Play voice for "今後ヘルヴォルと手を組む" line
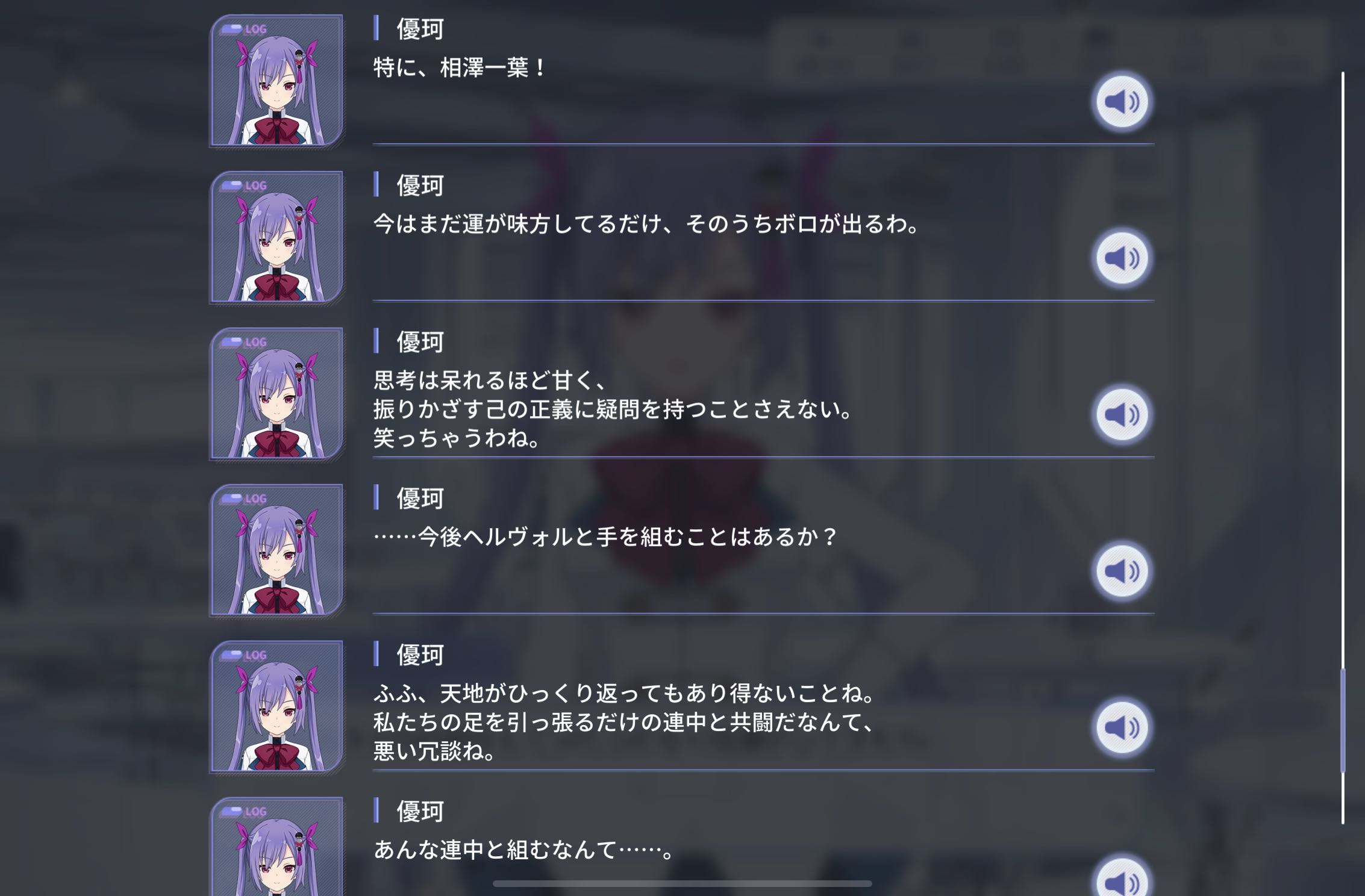This screenshot has height=896, width=1365. point(1121,571)
